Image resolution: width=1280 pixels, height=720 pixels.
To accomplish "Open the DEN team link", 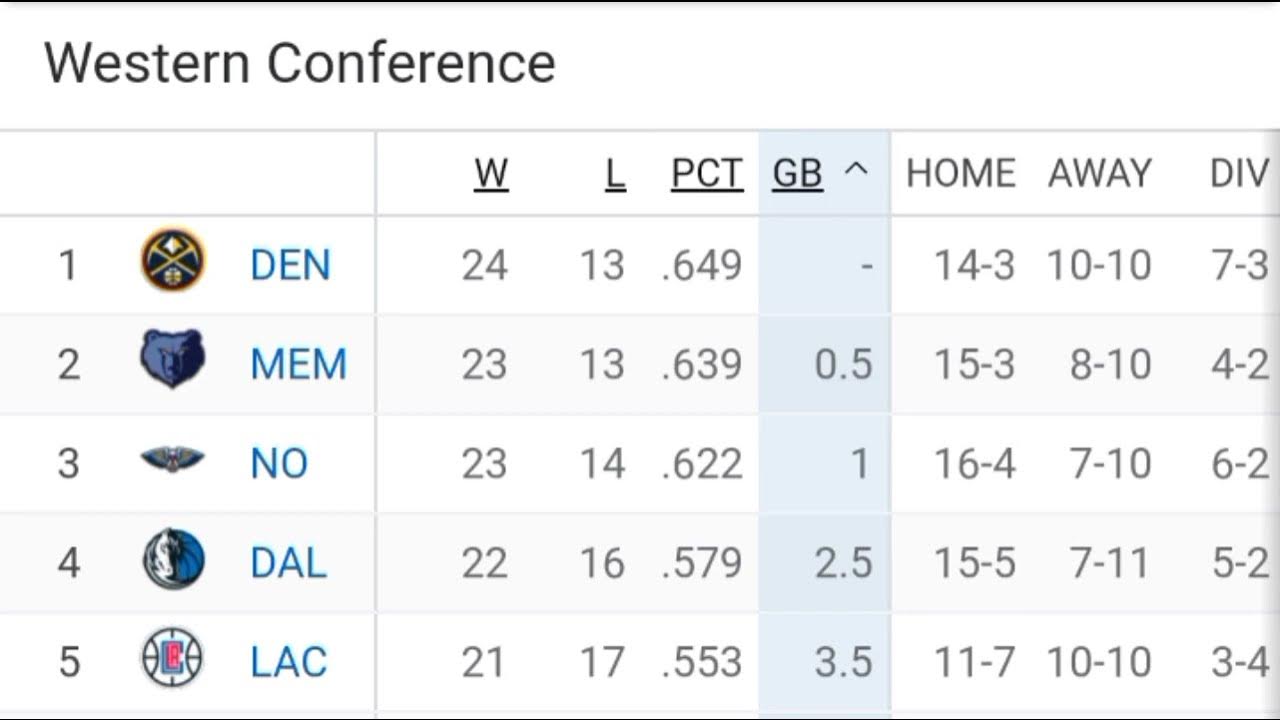I will click(290, 265).
